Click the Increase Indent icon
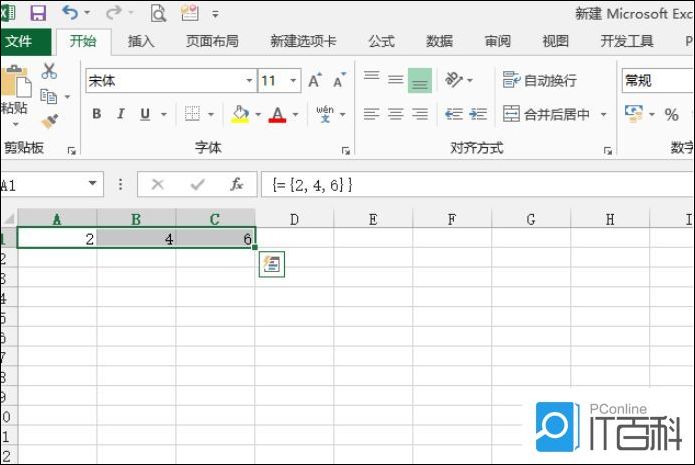Screen dimensions: 695x465 tap(478, 114)
